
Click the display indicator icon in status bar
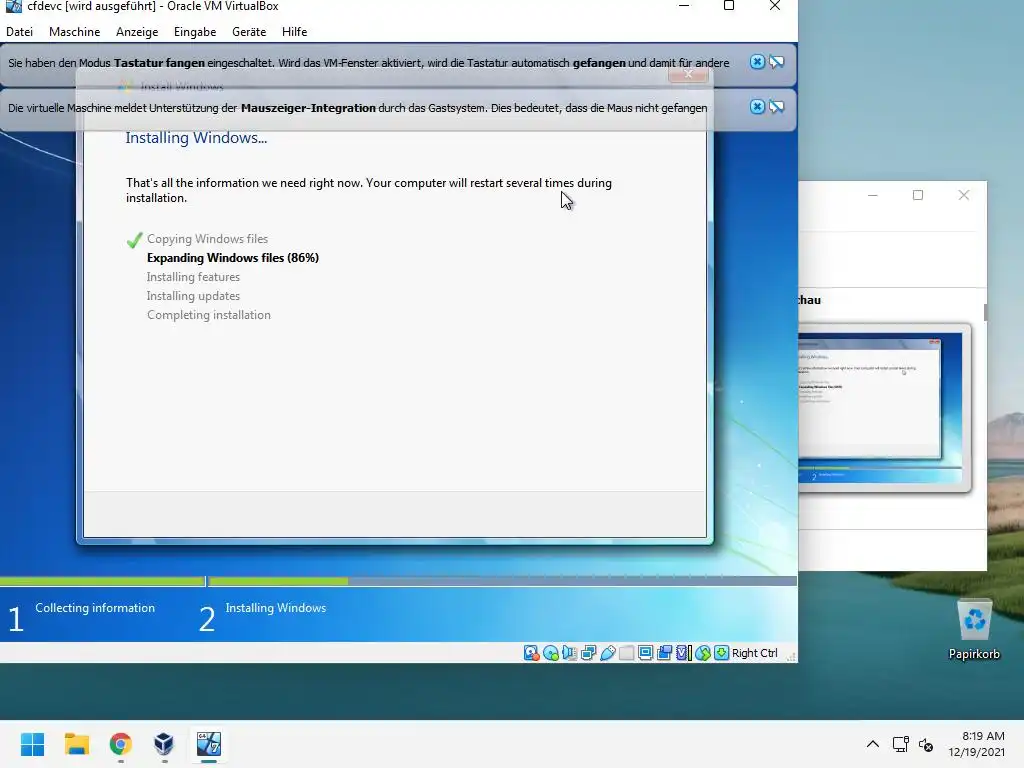(645, 653)
